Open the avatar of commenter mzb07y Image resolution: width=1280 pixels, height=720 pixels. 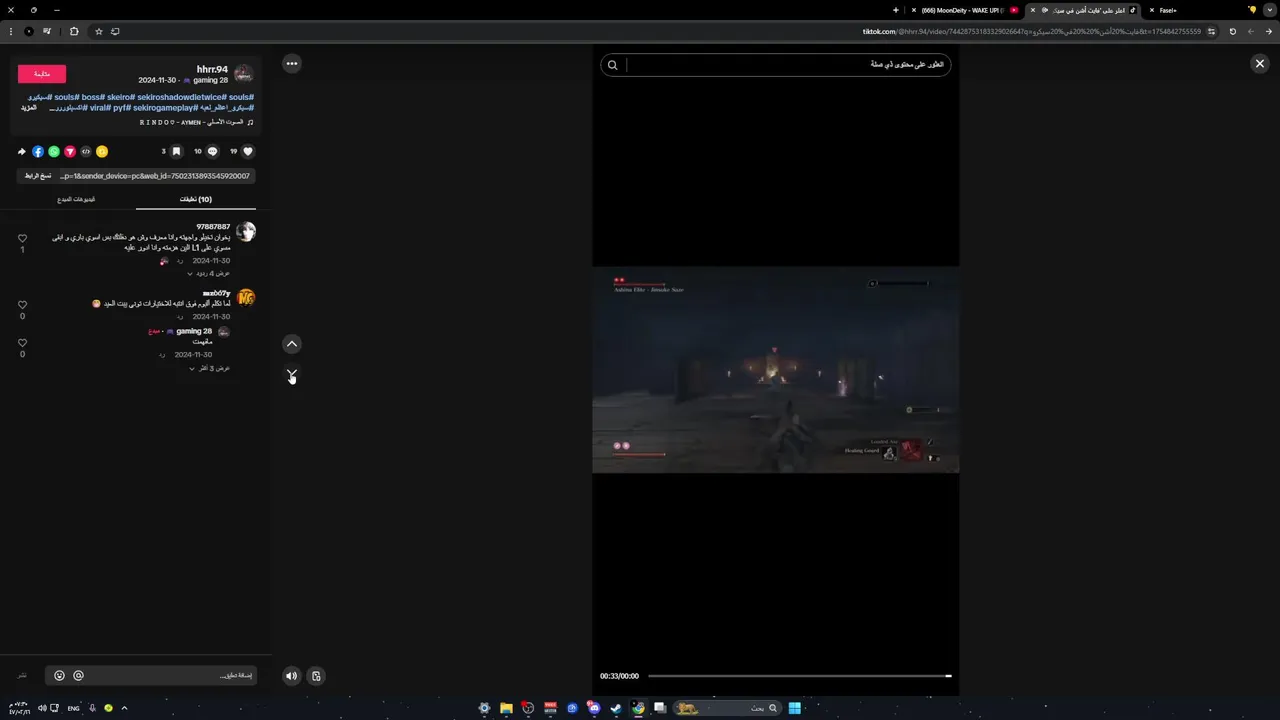(x=246, y=298)
